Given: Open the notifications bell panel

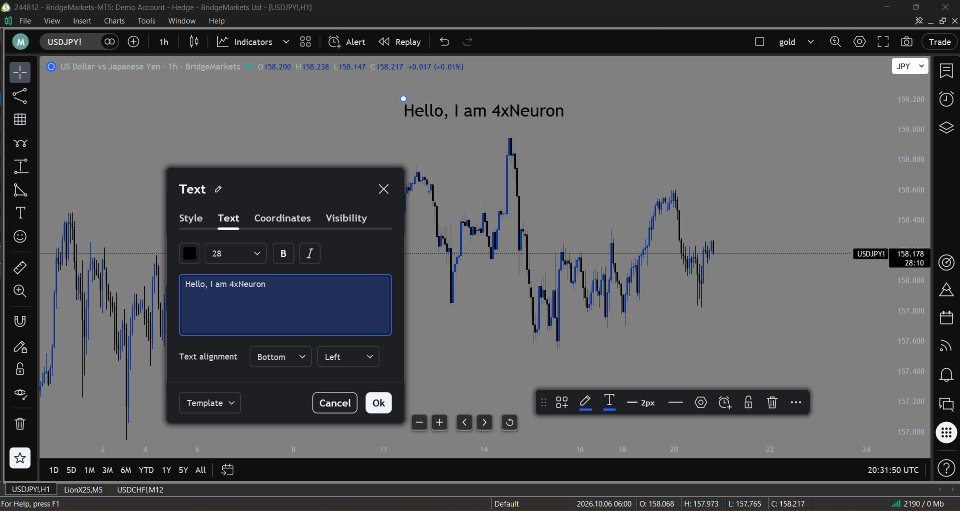Looking at the screenshot, I should point(946,375).
